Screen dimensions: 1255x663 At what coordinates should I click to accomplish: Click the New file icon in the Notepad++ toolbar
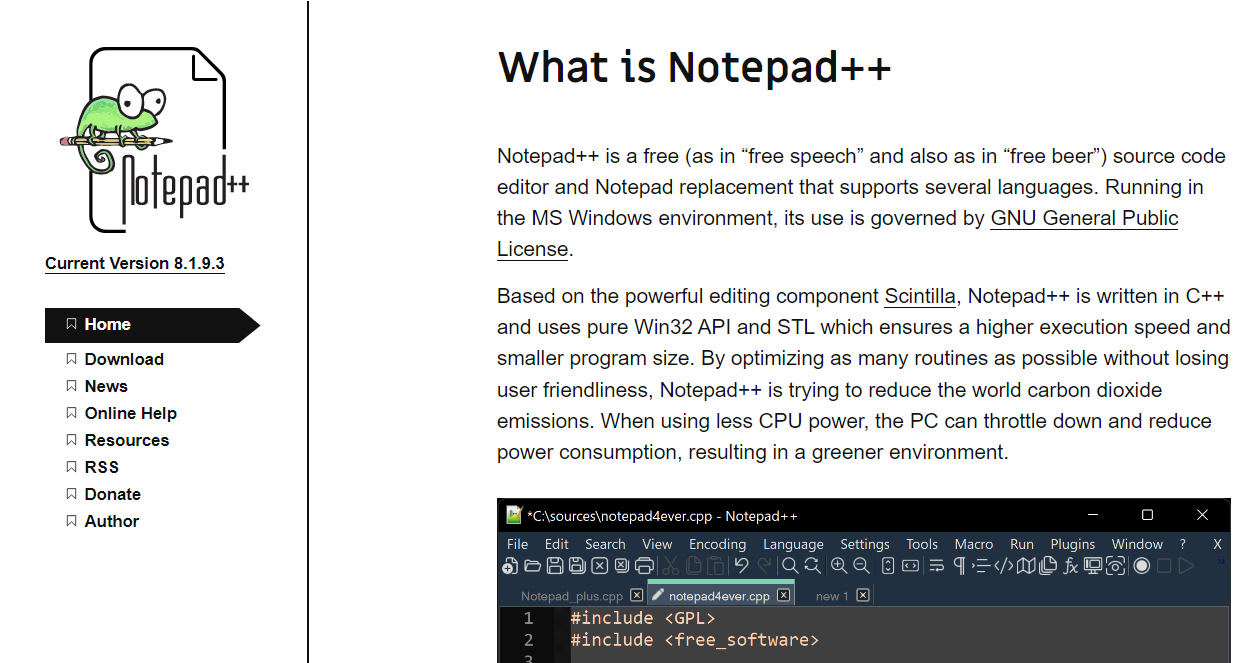click(510, 566)
